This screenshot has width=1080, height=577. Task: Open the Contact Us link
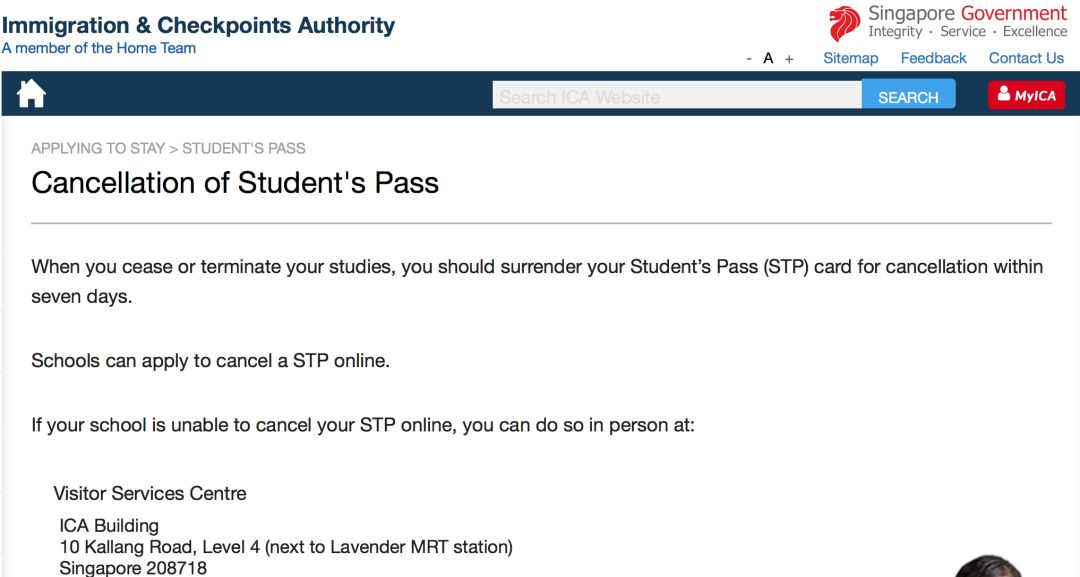1026,58
